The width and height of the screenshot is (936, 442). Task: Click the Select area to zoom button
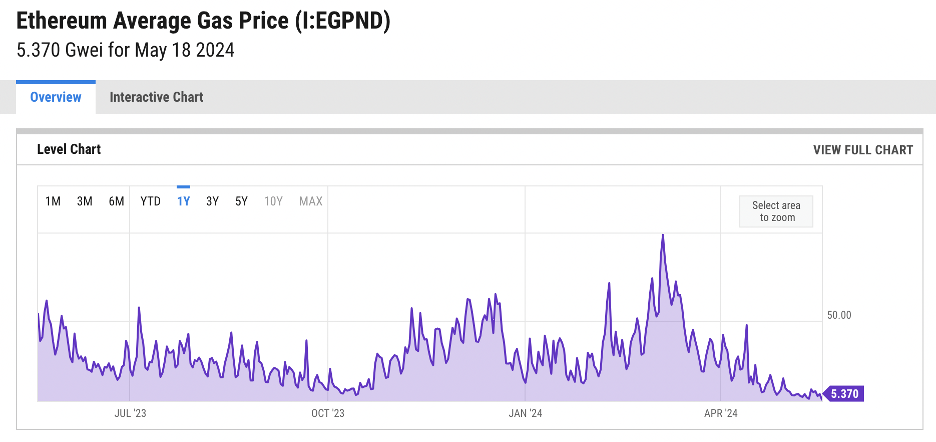776,211
